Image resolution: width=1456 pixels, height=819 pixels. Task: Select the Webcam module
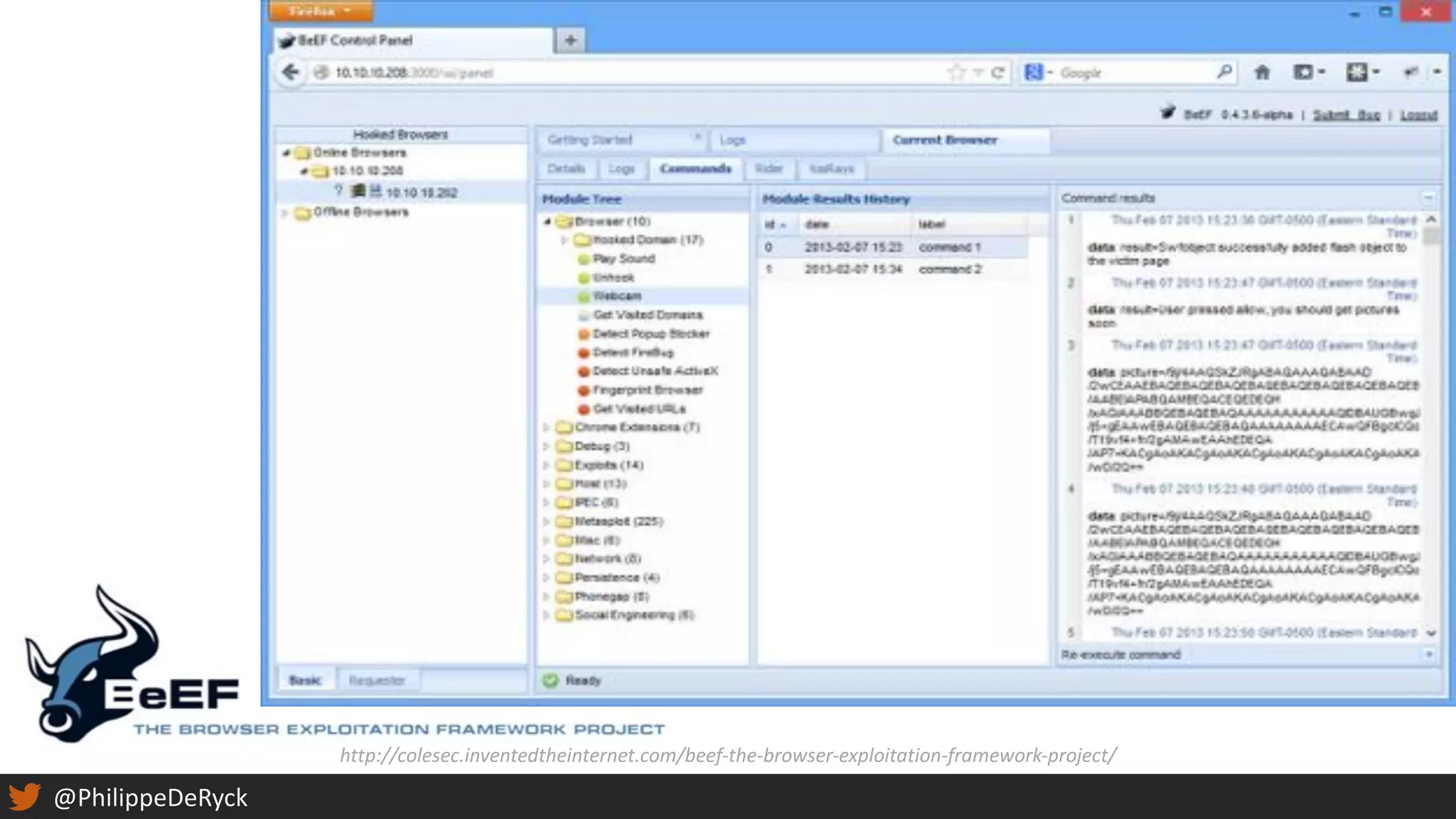pos(616,296)
